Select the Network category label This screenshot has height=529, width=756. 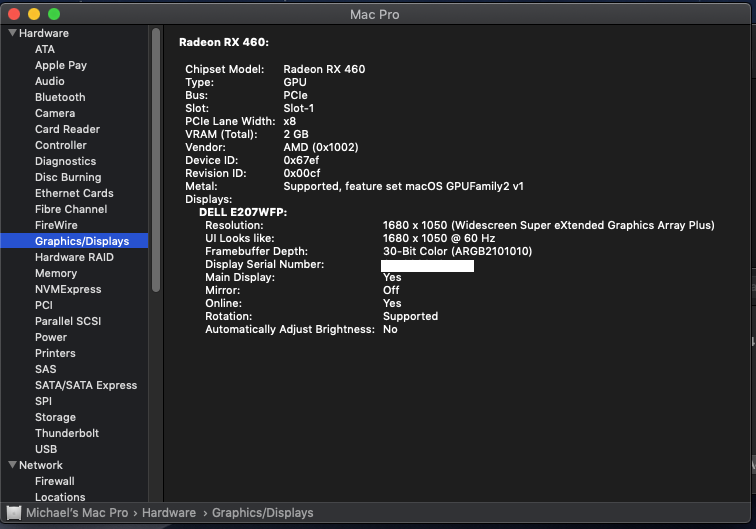pos(41,465)
